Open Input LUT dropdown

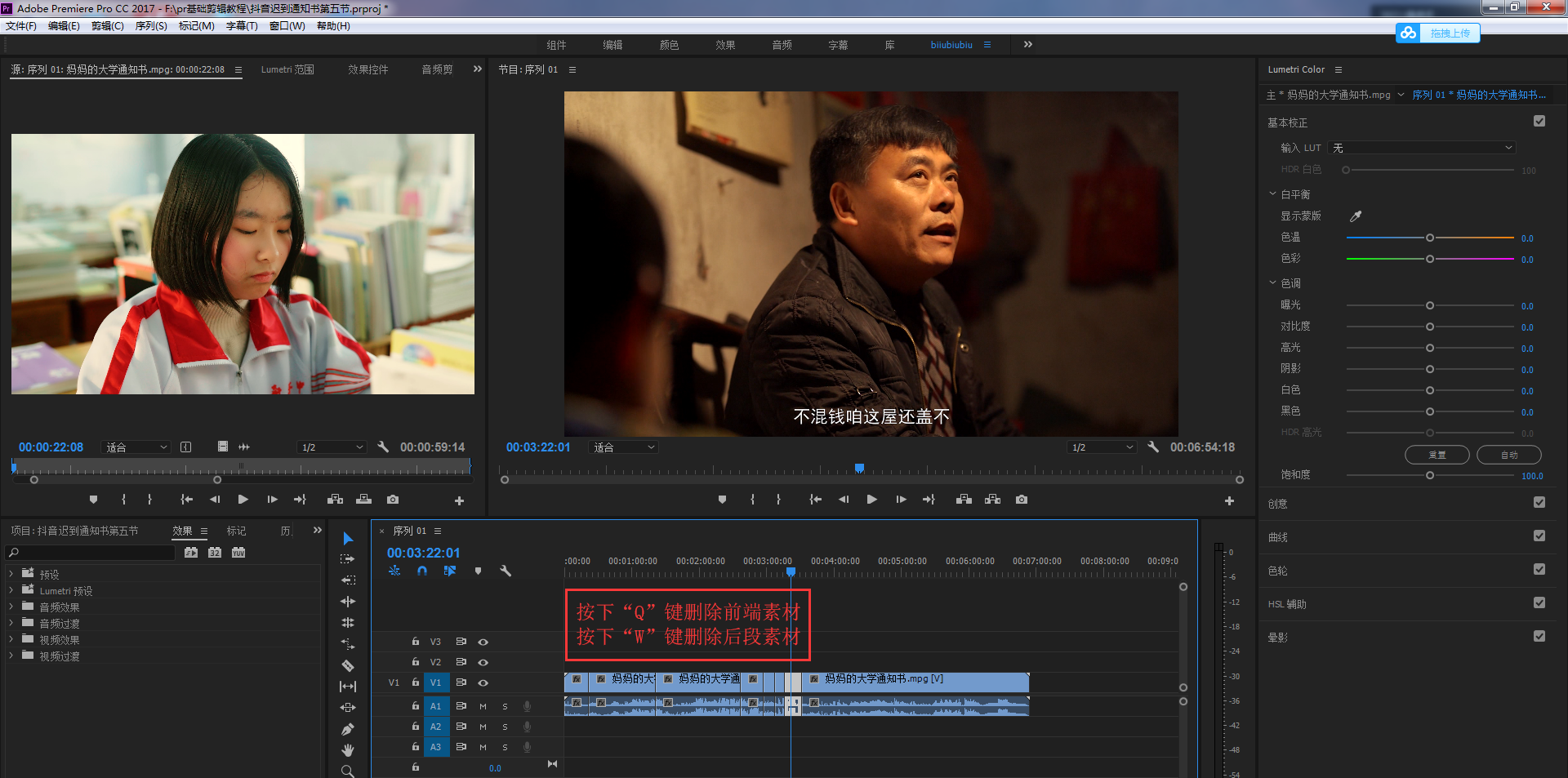[1423, 148]
